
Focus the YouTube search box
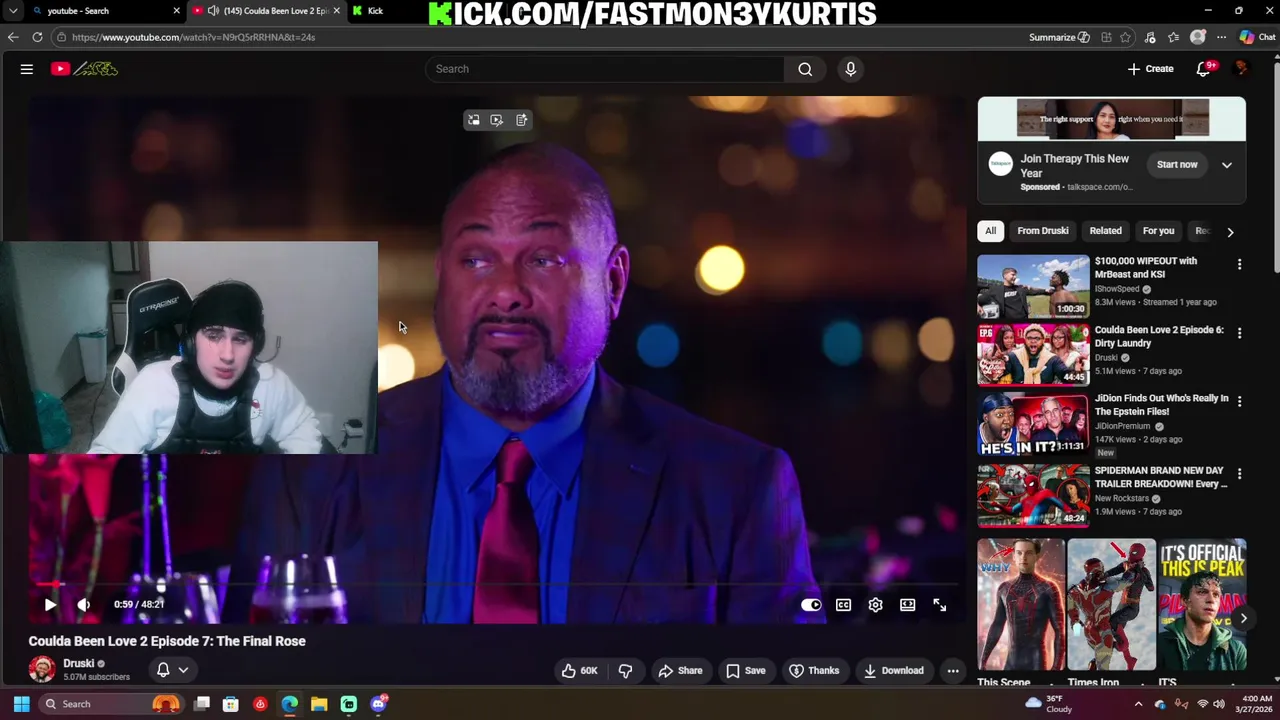point(605,69)
